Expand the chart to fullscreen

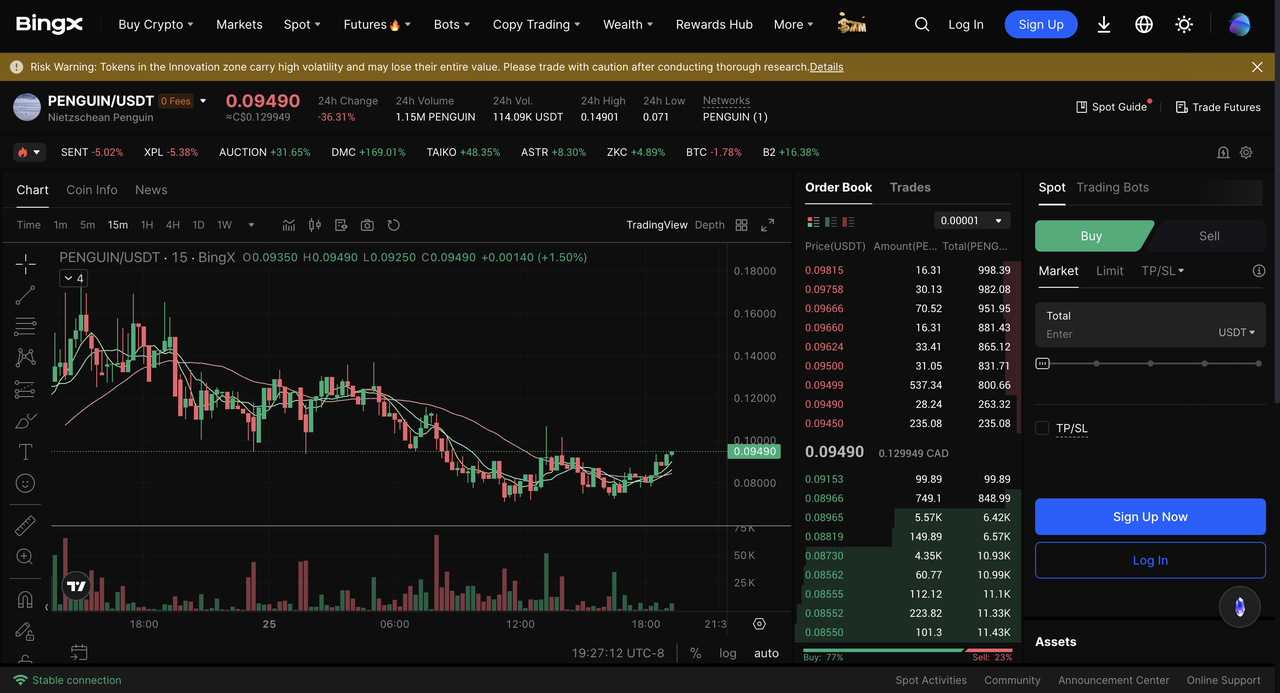767,225
